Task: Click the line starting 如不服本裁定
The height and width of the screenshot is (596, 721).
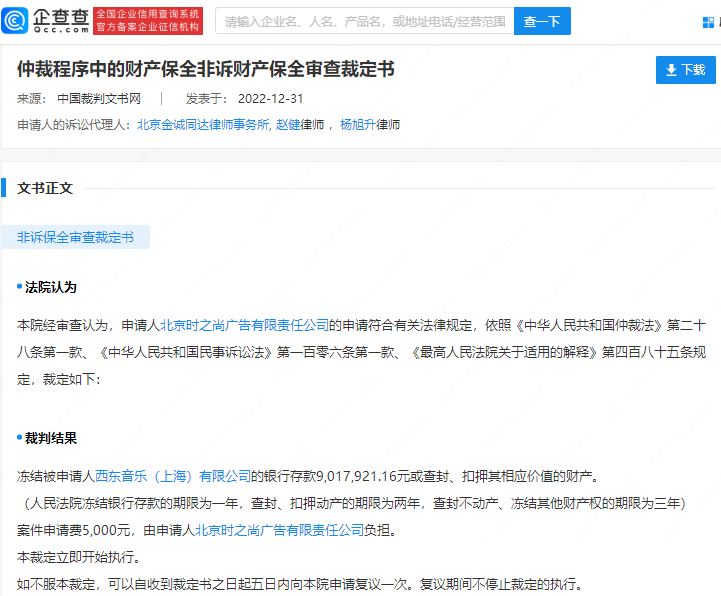Action: pyautogui.click(x=300, y=584)
